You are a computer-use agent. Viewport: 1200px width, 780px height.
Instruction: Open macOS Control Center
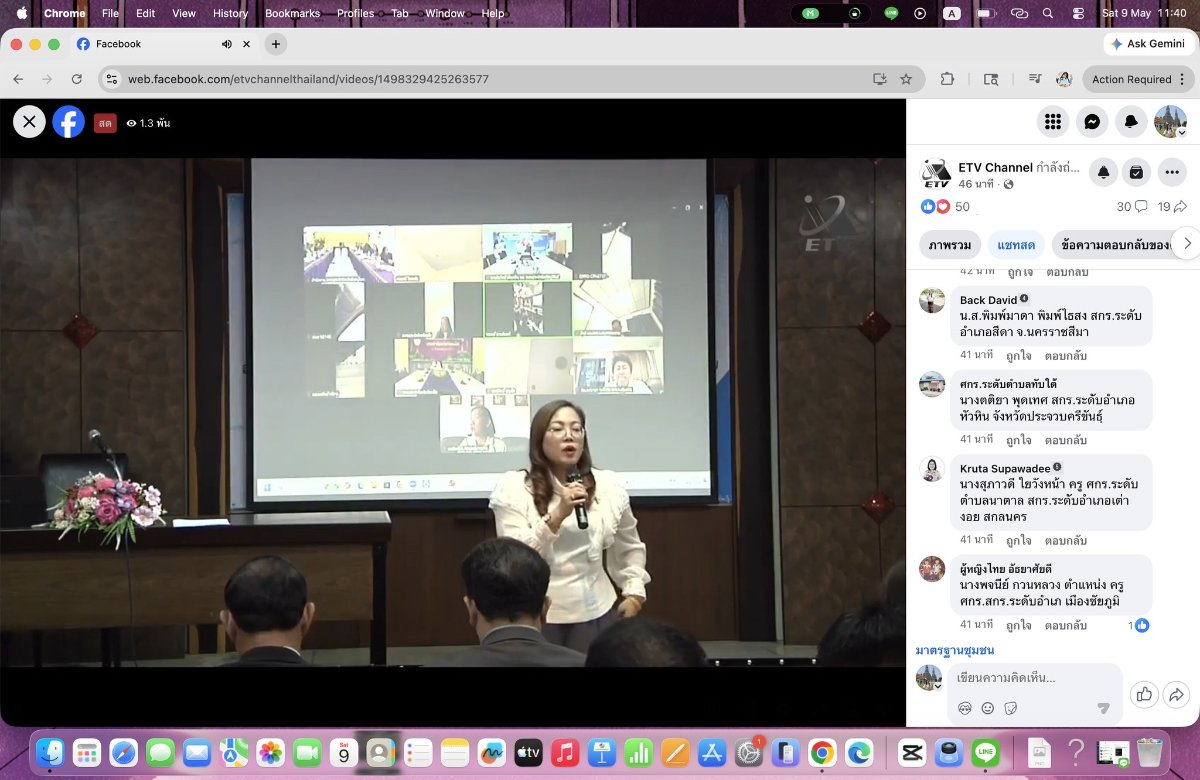click(1077, 13)
